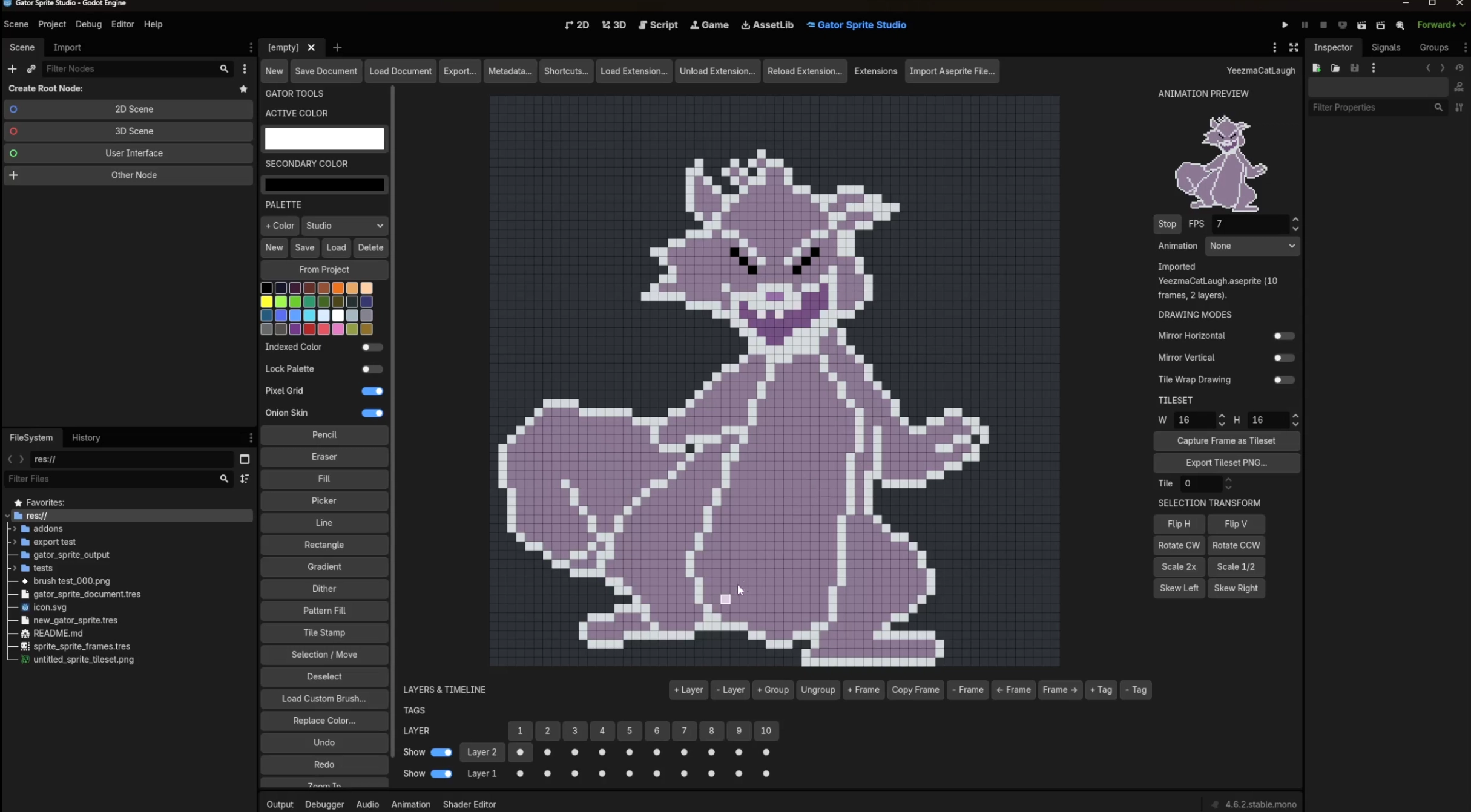Hide Layer 1 with its Show switch
The image size is (1471, 812).
pos(441,774)
